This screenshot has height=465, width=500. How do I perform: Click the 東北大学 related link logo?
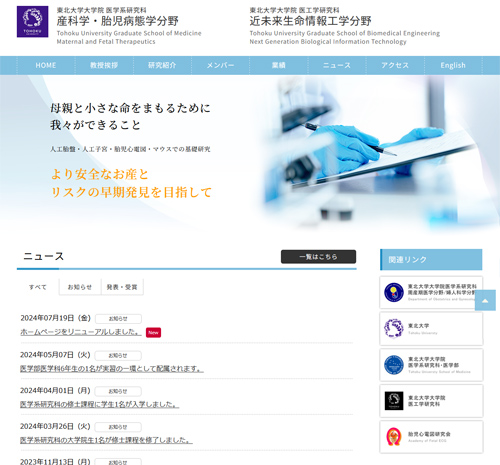tap(394, 328)
